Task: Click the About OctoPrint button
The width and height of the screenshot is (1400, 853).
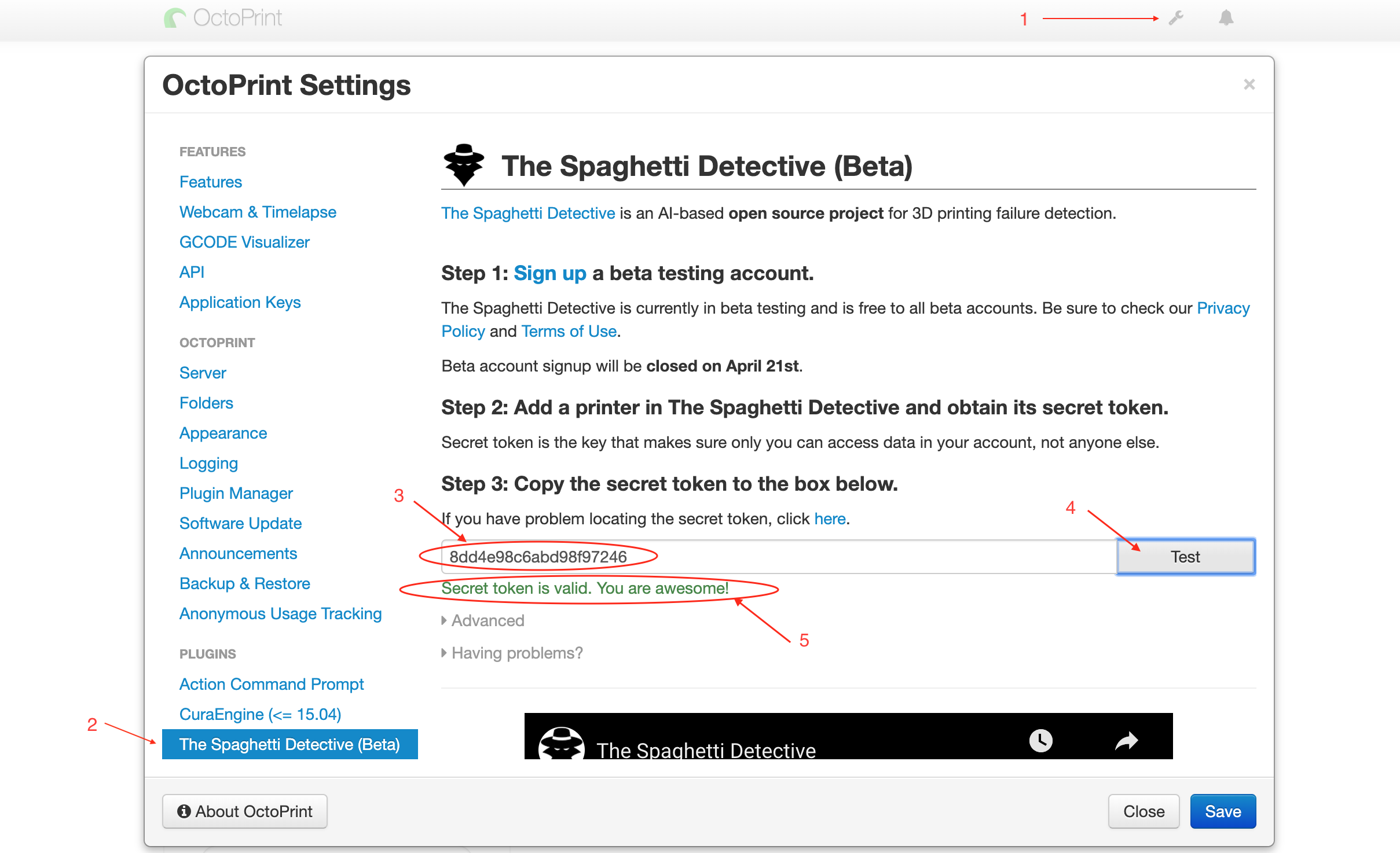Action: 245,811
